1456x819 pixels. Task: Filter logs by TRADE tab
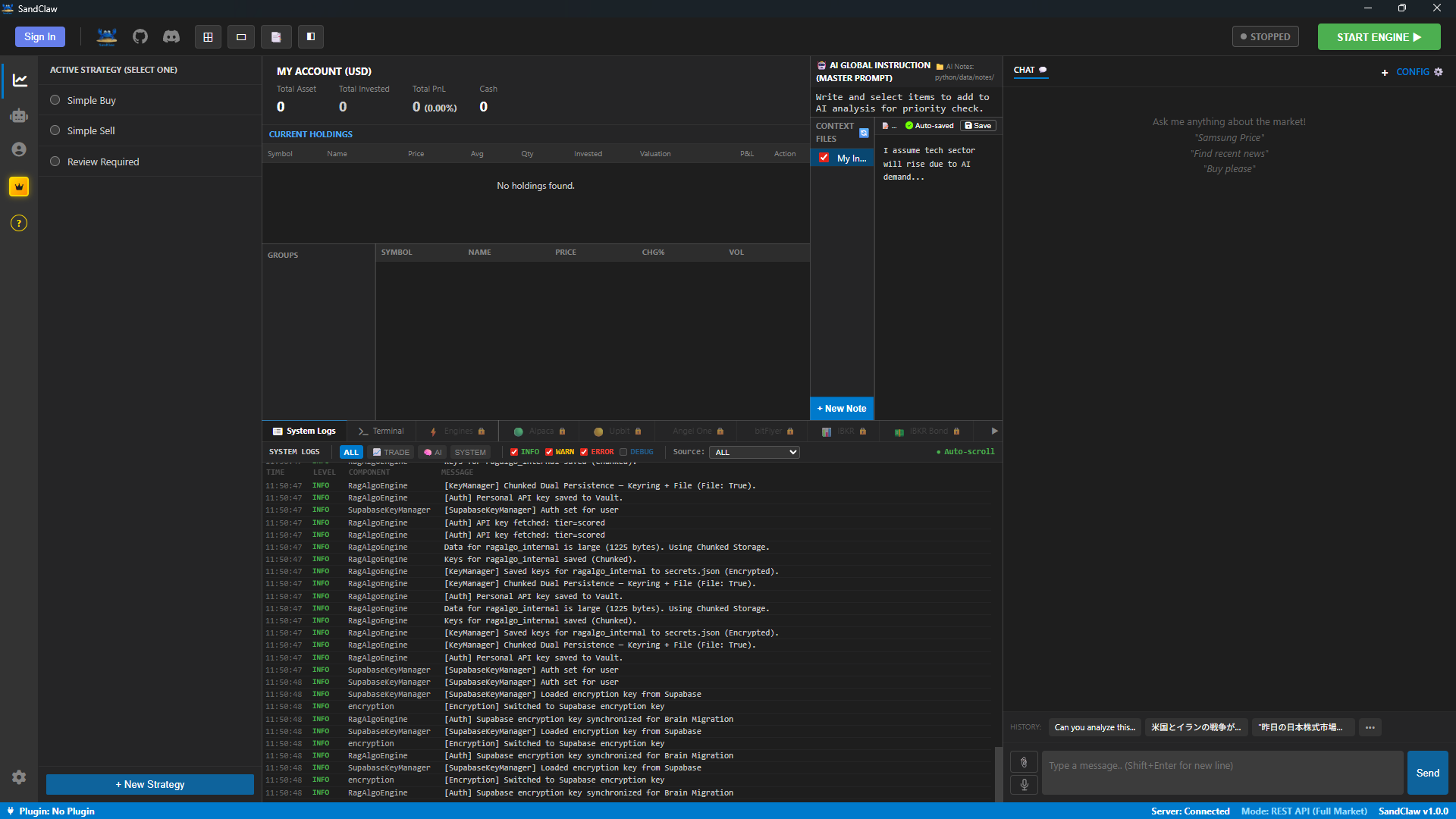coord(391,452)
